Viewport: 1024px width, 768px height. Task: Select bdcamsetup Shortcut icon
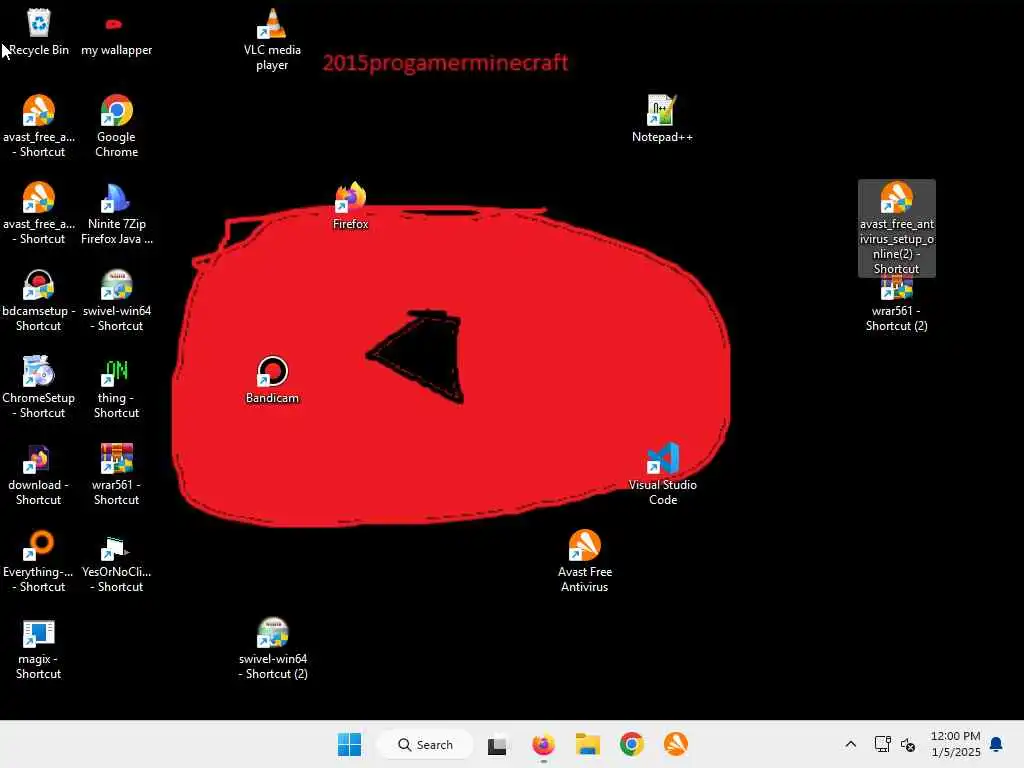coord(39,300)
